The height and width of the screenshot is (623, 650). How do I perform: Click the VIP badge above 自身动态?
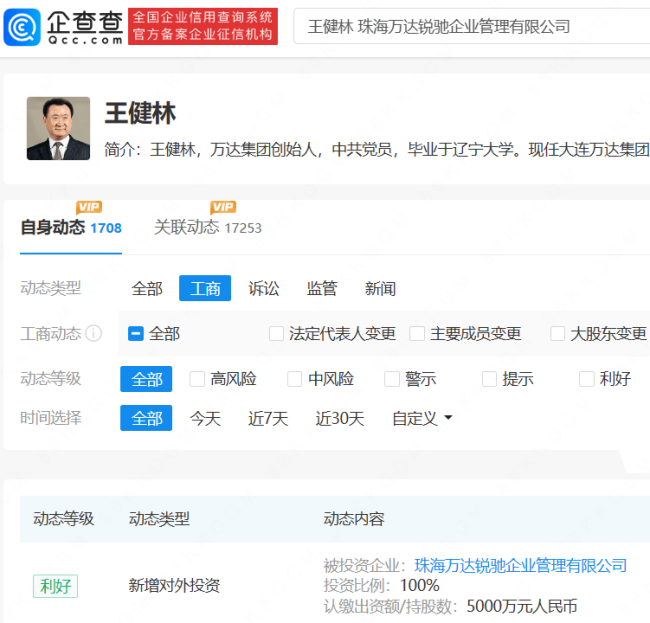(x=89, y=207)
